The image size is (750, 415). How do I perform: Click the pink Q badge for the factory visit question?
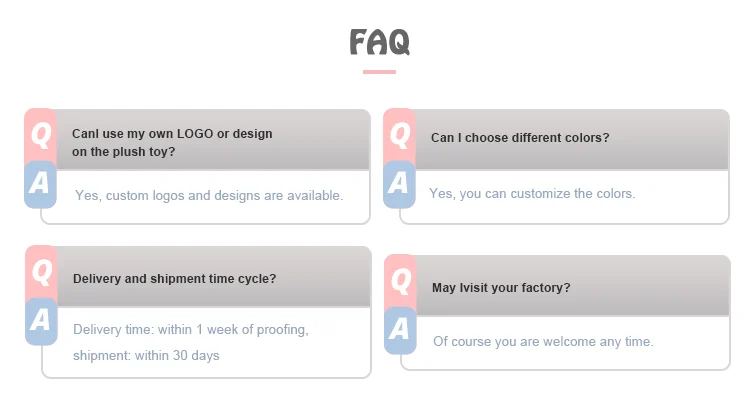point(400,281)
